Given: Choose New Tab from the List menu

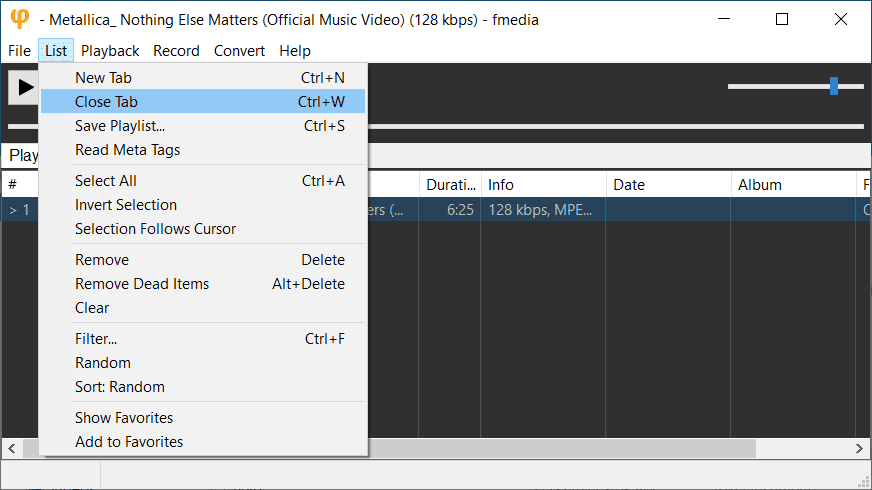Looking at the screenshot, I should [203, 78].
